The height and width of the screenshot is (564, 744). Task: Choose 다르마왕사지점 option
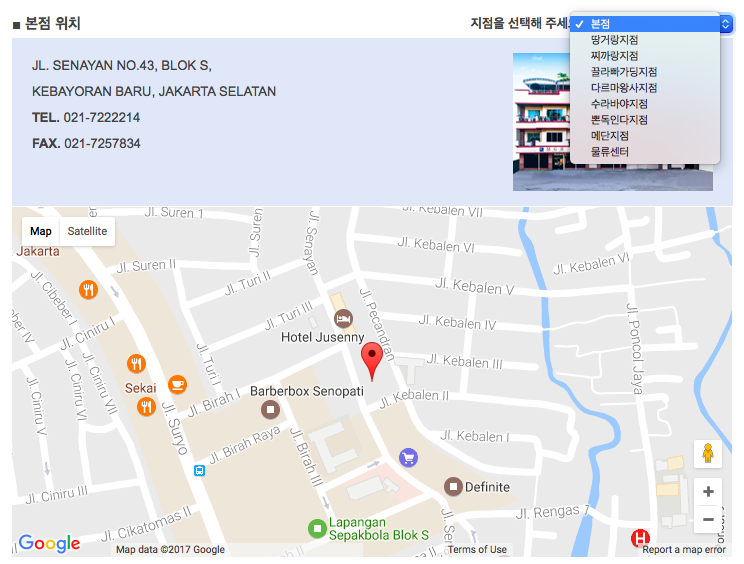coord(645,88)
